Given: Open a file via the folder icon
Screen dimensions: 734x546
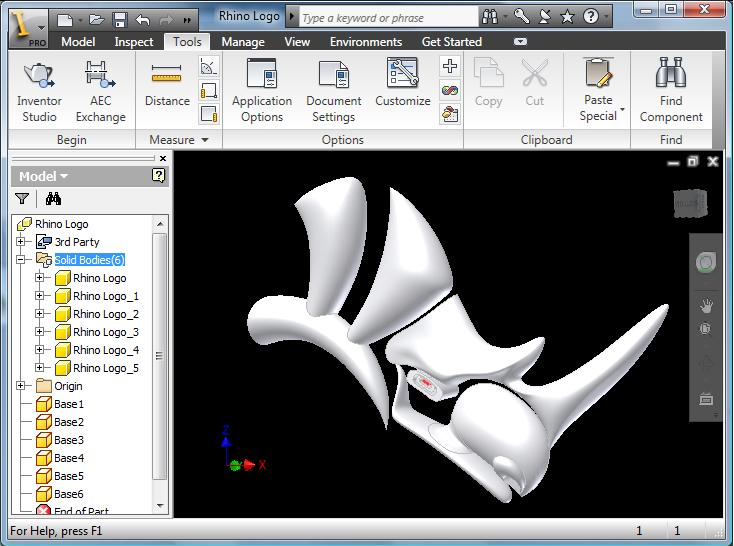Looking at the screenshot, I should pos(97,20).
